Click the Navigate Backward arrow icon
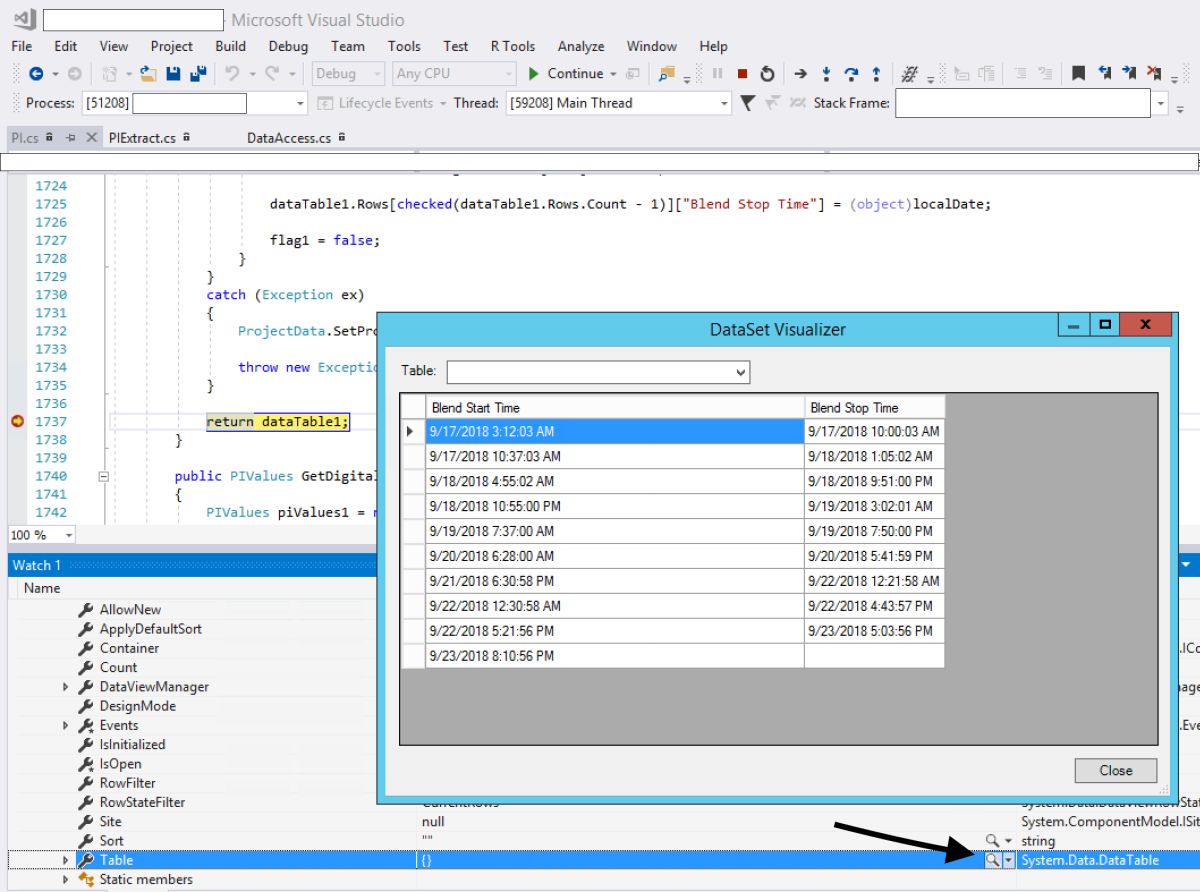This screenshot has height=892, width=1200. (36, 74)
